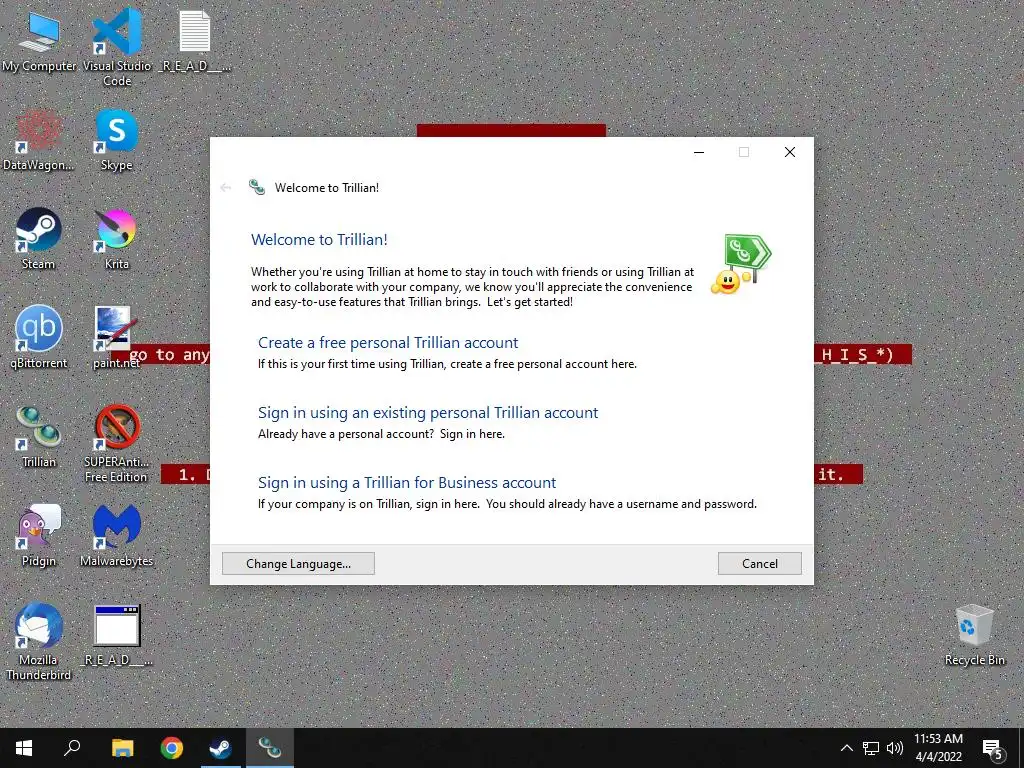
Task: Switch to Steam in the taskbar
Action: pyautogui.click(x=220, y=748)
